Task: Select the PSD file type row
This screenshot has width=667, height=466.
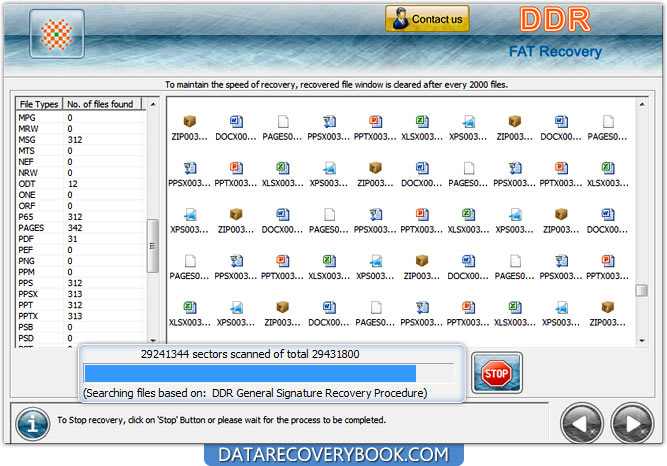Action: coord(81,339)
